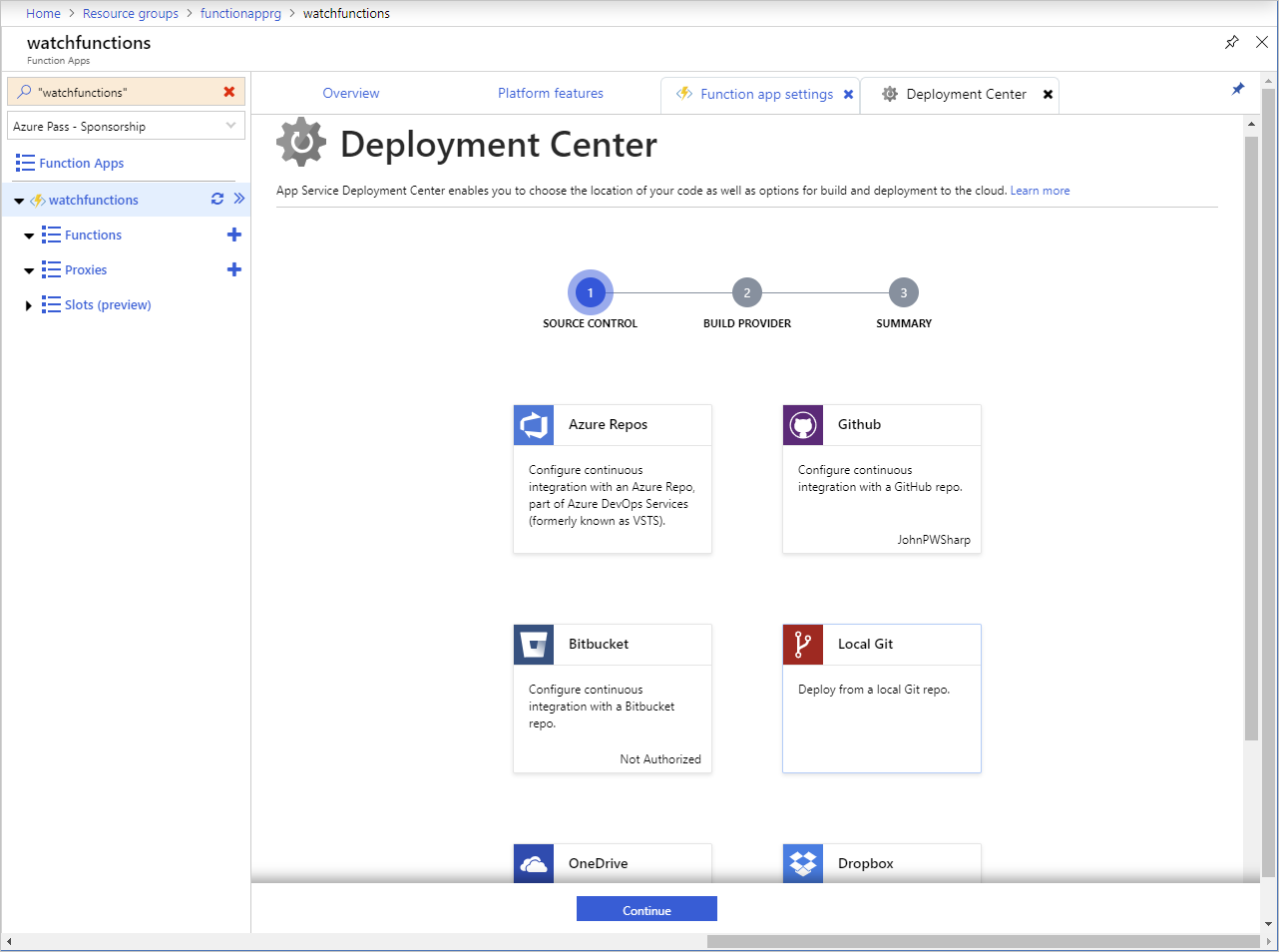Click the horizontal scrollbar left arrow
1279x952 pixels.
(9, 941)
